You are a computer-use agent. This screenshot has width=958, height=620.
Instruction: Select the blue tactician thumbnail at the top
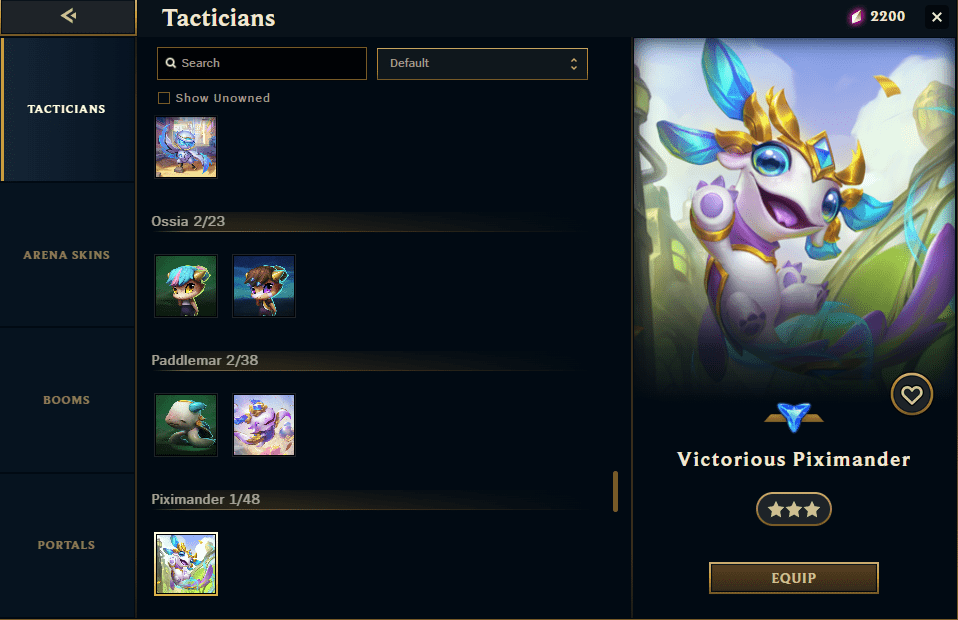[186, 147]
